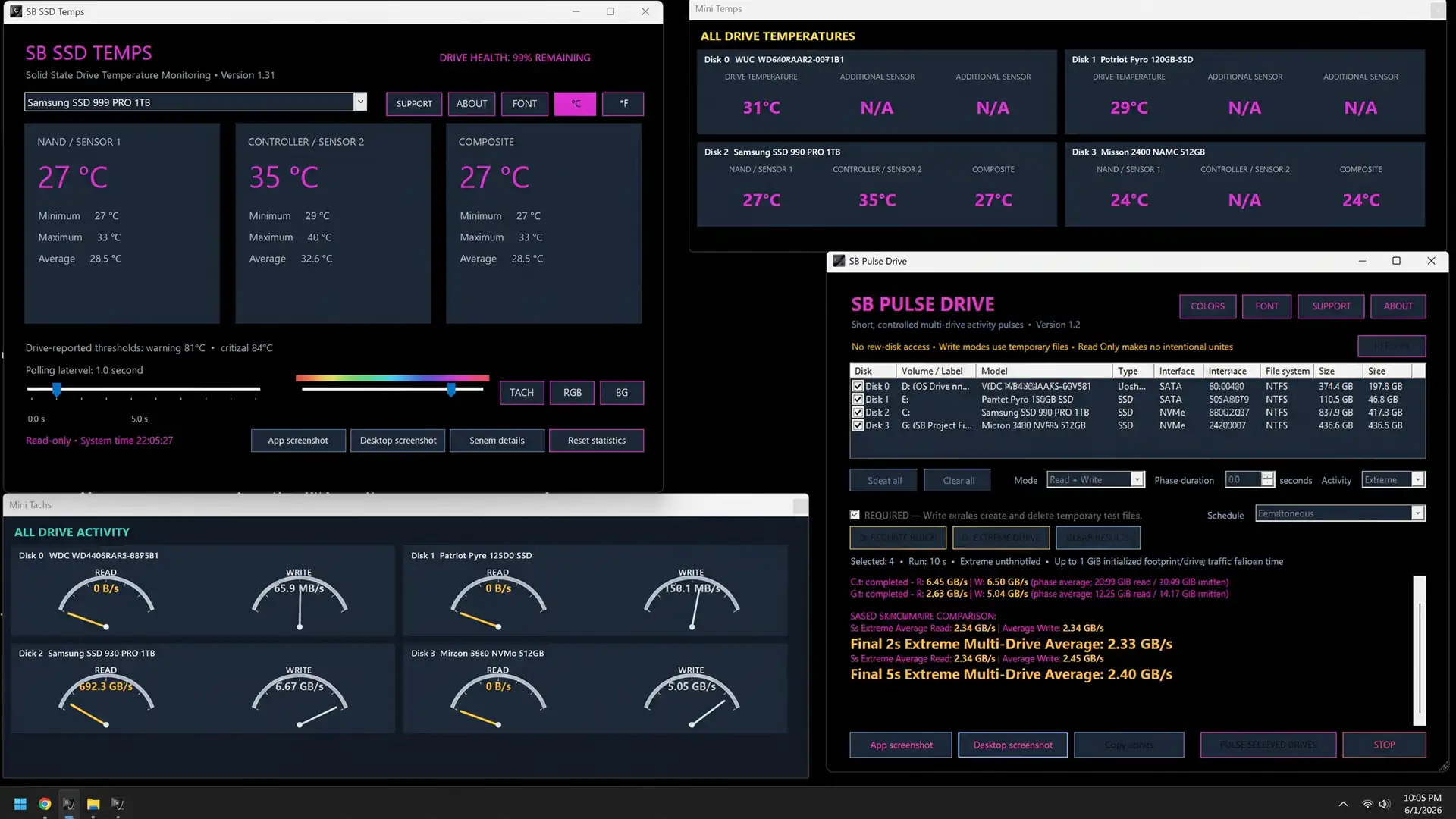Close the Mini Tachs window
Screen dimensions: 1456x819
click(800, 506)
